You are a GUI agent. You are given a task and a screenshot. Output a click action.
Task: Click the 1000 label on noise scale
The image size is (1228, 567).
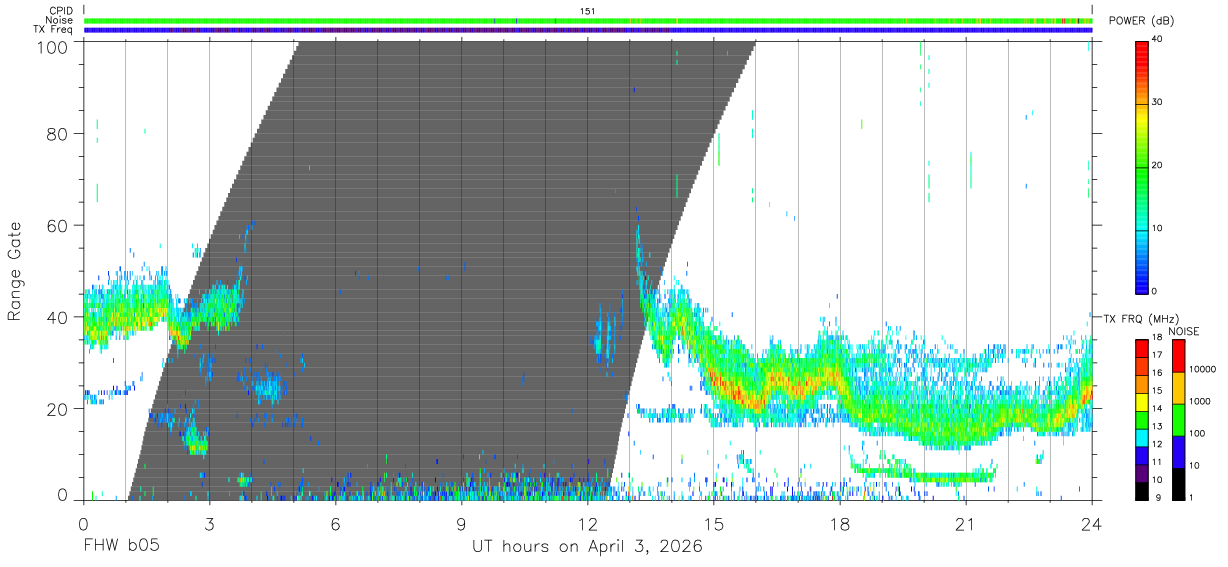click(1198, 402)
